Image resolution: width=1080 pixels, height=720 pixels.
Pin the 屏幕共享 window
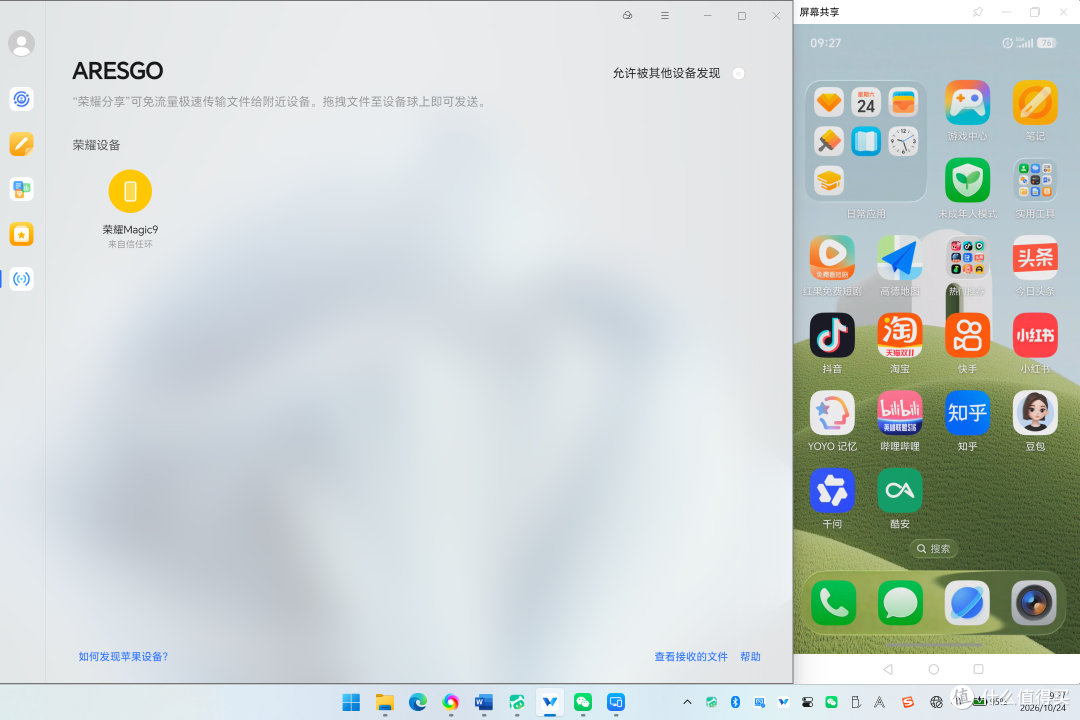coord(977,12)
